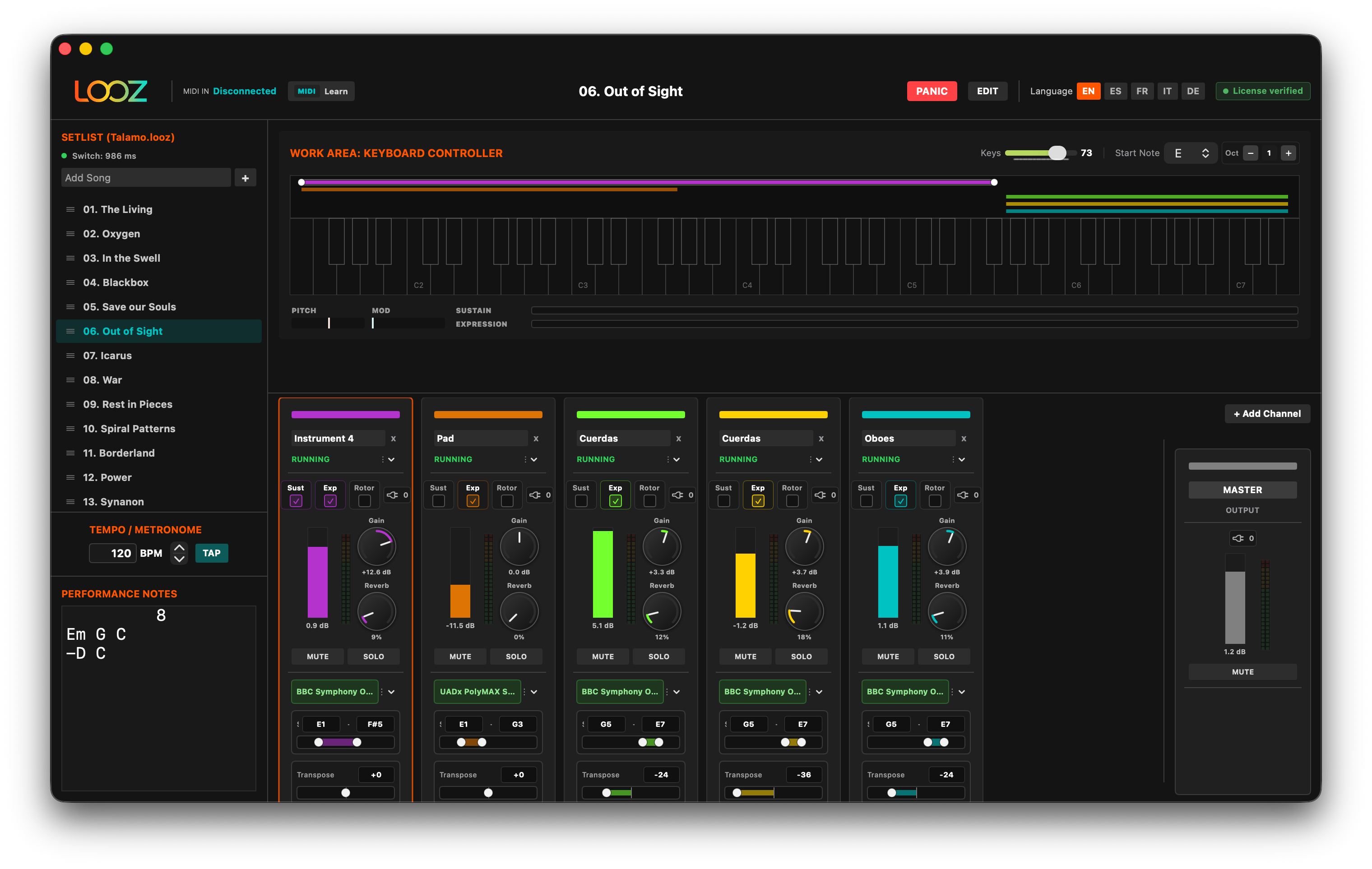1372x869 pixels.
Task: Open UADx PolyMAX plugin chevron
Action: point(534,692)
